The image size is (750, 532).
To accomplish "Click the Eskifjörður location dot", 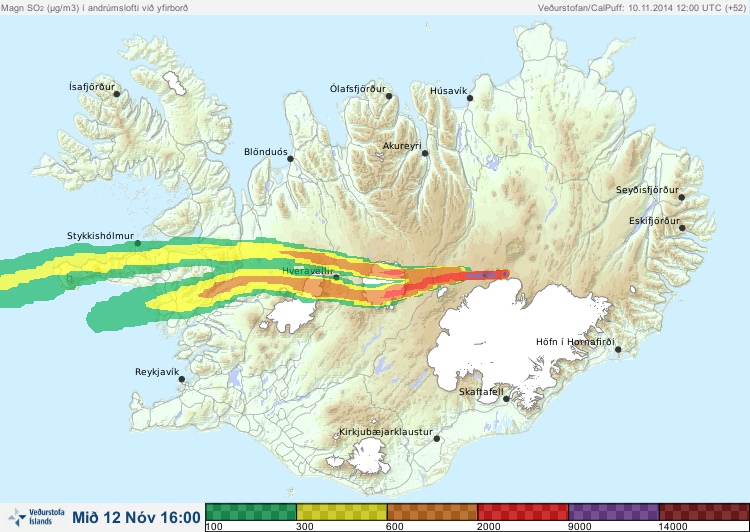I will pos(682,228).
